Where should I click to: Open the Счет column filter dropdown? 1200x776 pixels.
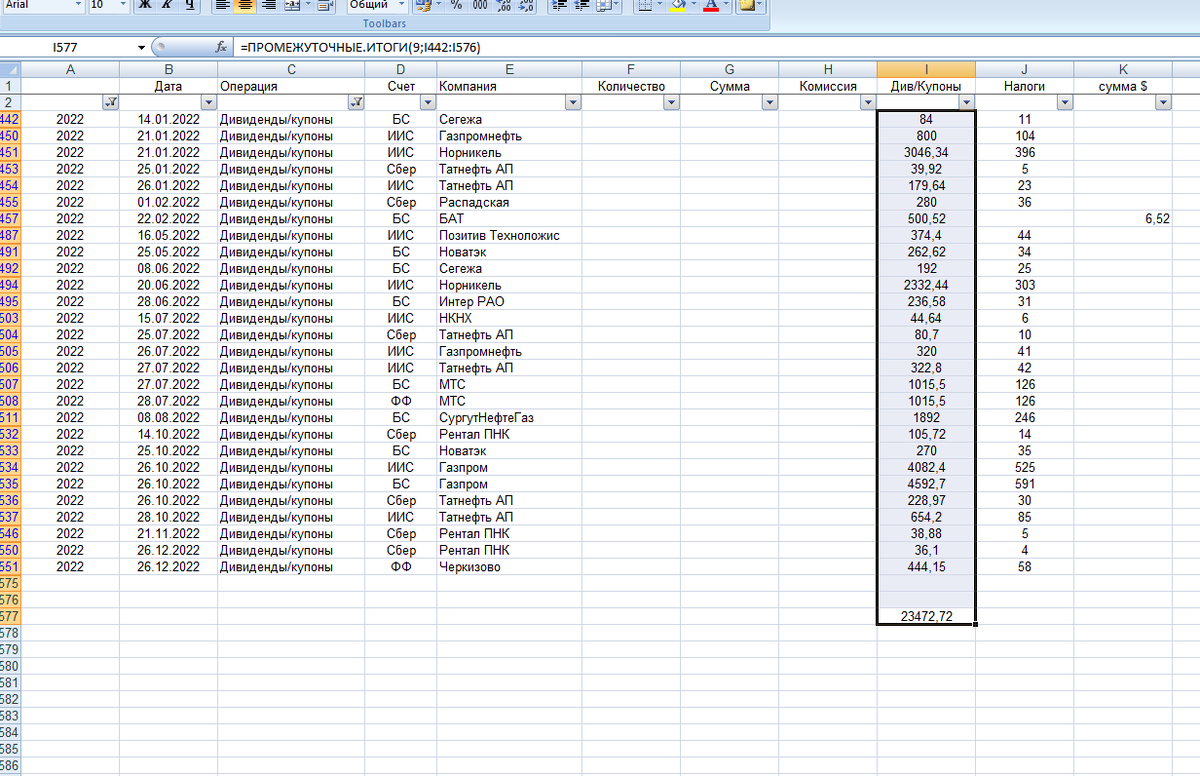428,102
